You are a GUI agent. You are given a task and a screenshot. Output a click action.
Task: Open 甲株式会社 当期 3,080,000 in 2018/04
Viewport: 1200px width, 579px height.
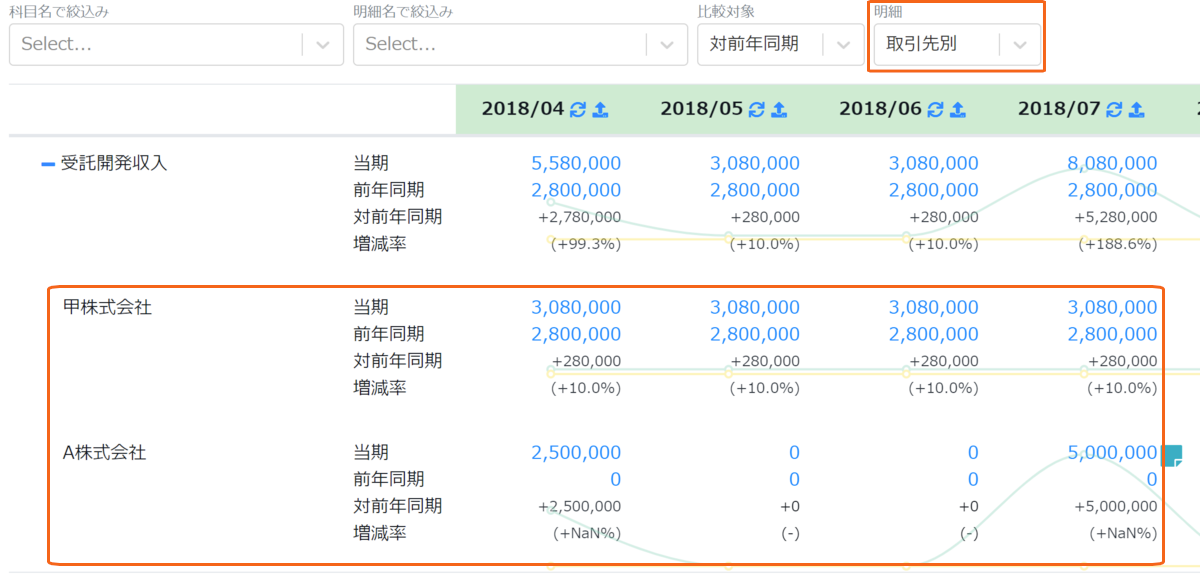pos(576,308)
